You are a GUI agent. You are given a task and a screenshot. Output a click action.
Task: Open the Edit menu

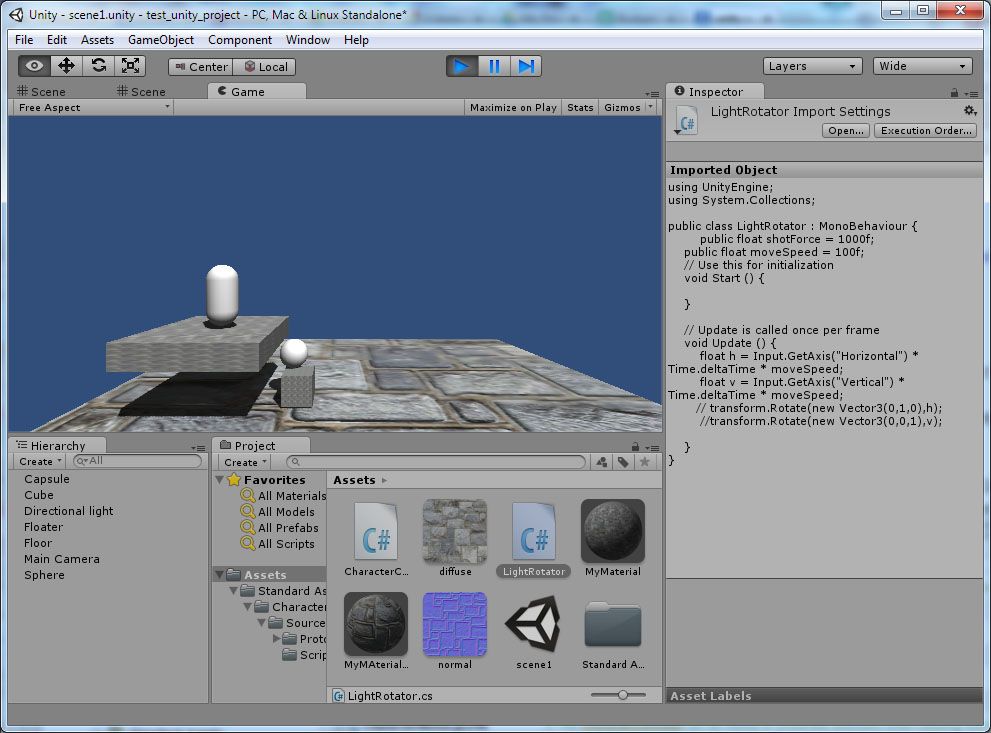pyautogui.click(x=57, y=40)
